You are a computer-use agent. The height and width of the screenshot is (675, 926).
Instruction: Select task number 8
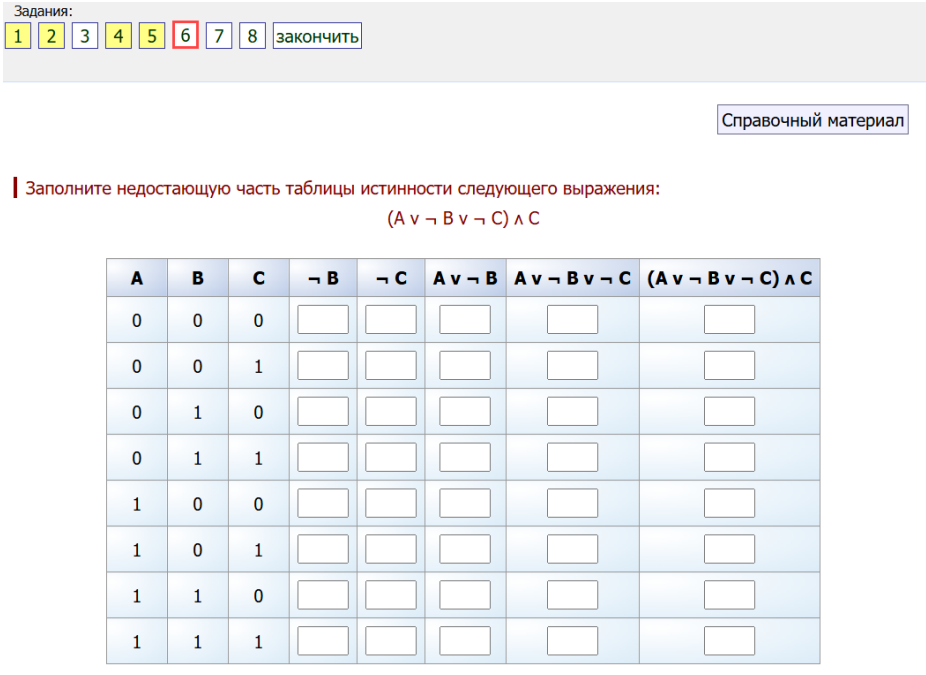[252, 37]
